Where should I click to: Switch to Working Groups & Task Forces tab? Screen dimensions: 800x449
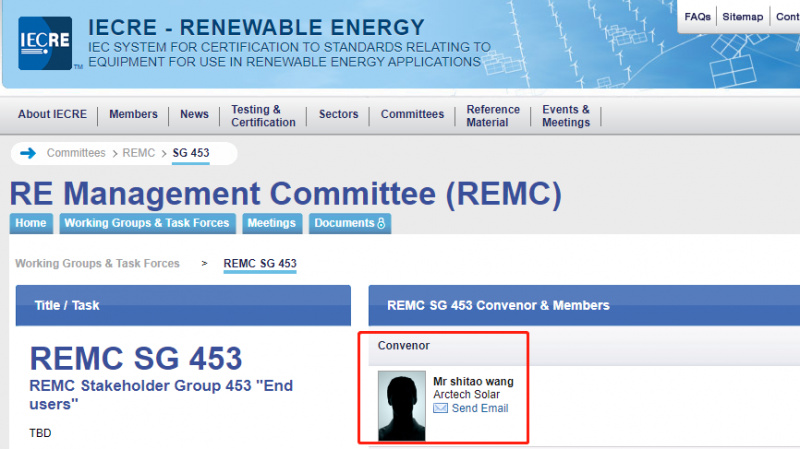(146, 223)
